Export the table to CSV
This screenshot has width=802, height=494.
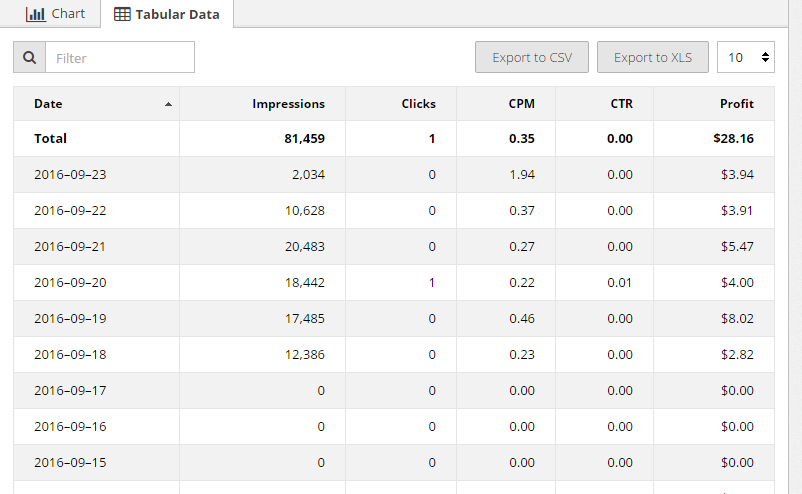click(532, 58)
